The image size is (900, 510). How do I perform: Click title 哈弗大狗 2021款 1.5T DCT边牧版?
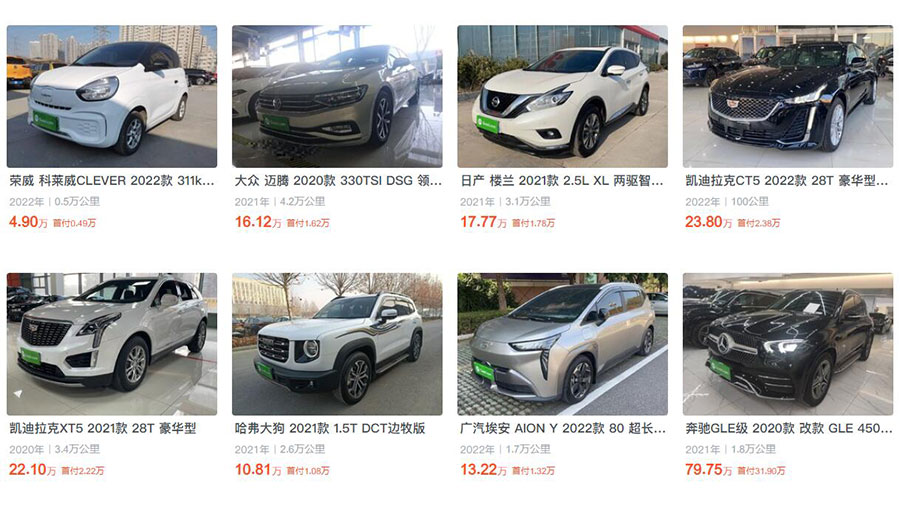coord(330,429)
